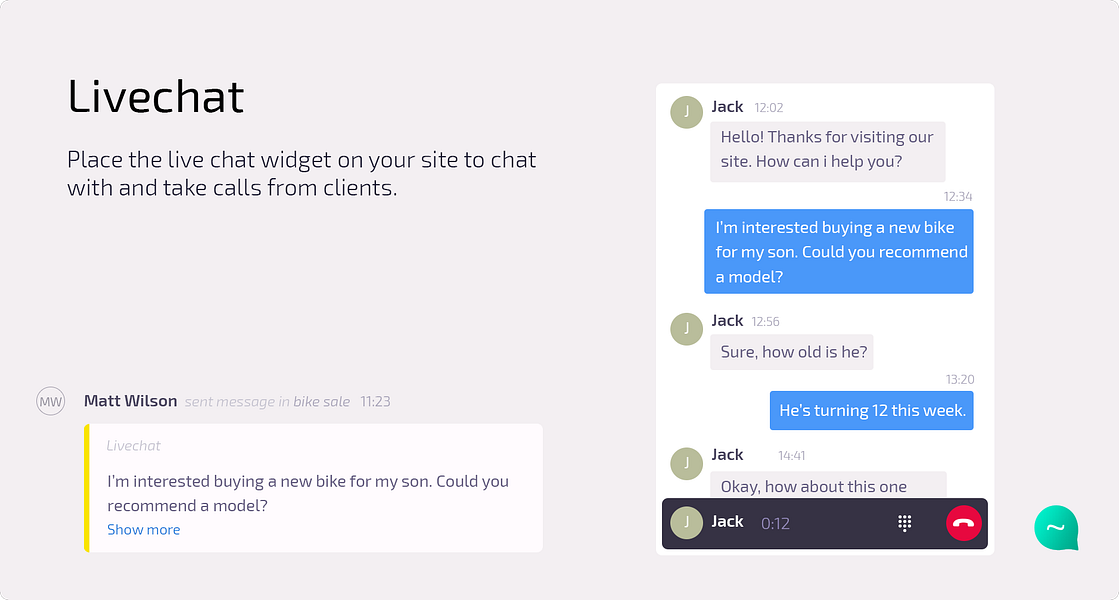Click the yellow accent bar on message card

tap(86, 488)
